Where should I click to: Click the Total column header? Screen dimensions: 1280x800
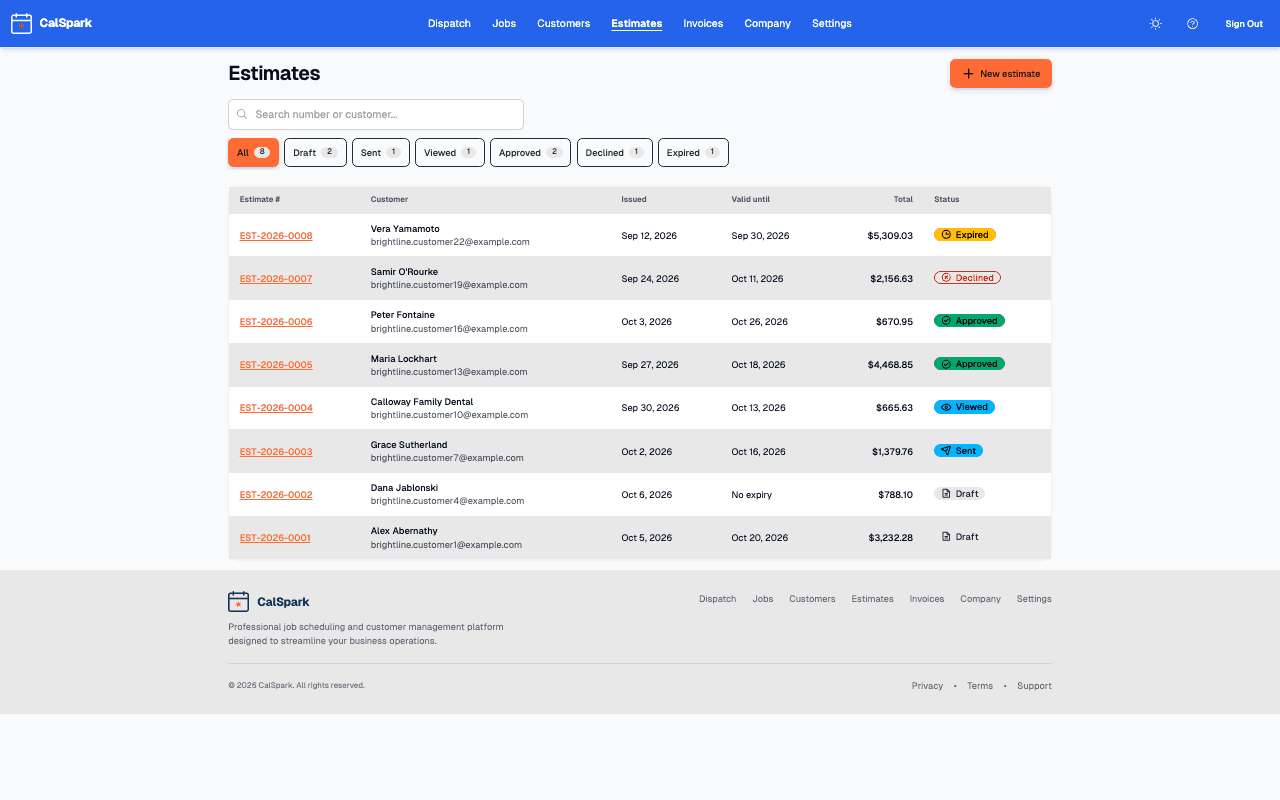(x=903, y=199)
